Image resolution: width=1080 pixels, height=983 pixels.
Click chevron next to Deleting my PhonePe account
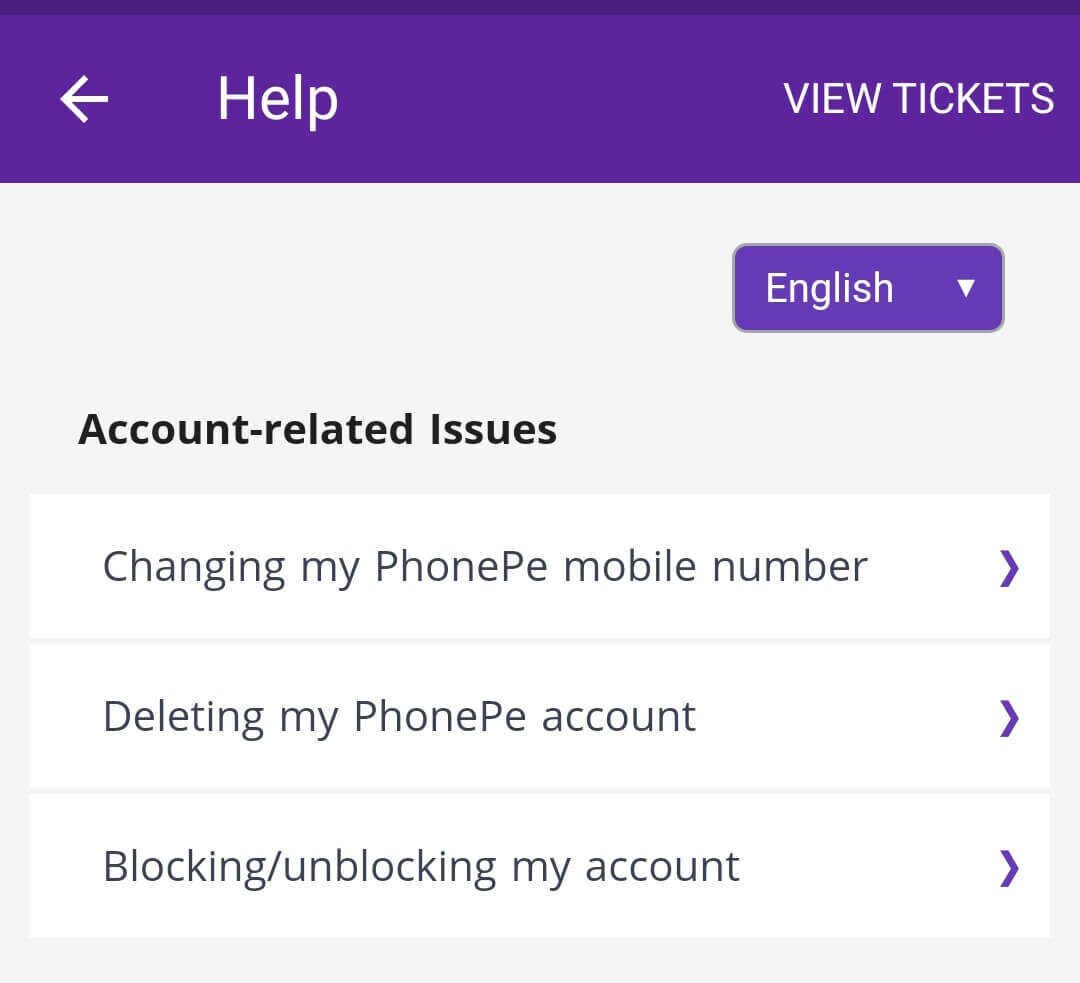tap(1009, 718)
